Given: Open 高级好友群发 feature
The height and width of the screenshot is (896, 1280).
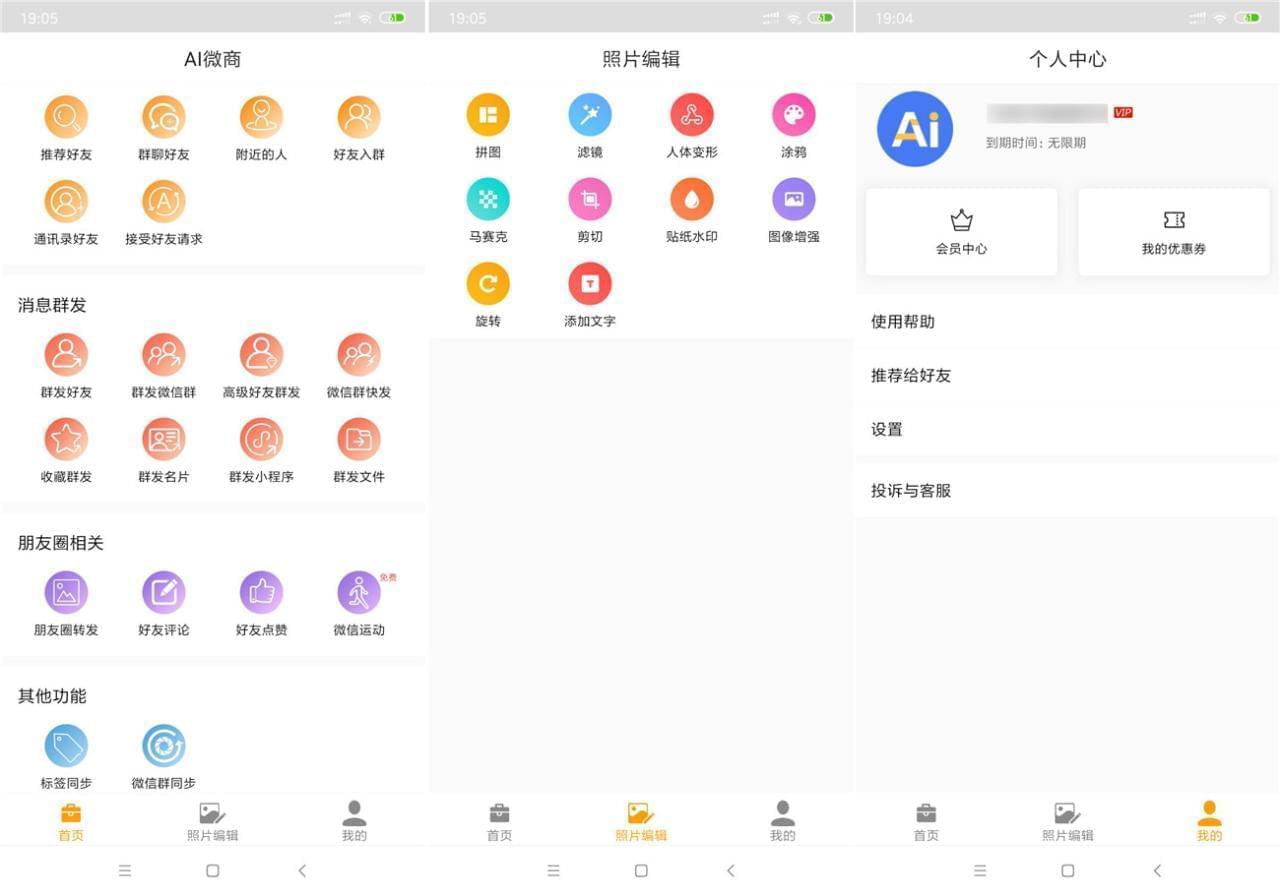Looking at the screenshot, I should click(261, 354).
